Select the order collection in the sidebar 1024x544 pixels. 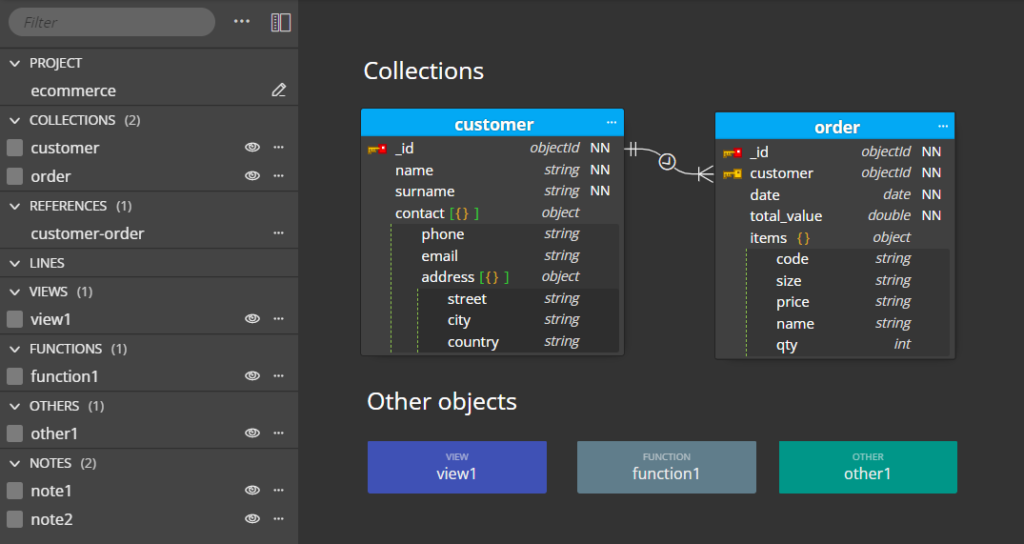[51, 176]
